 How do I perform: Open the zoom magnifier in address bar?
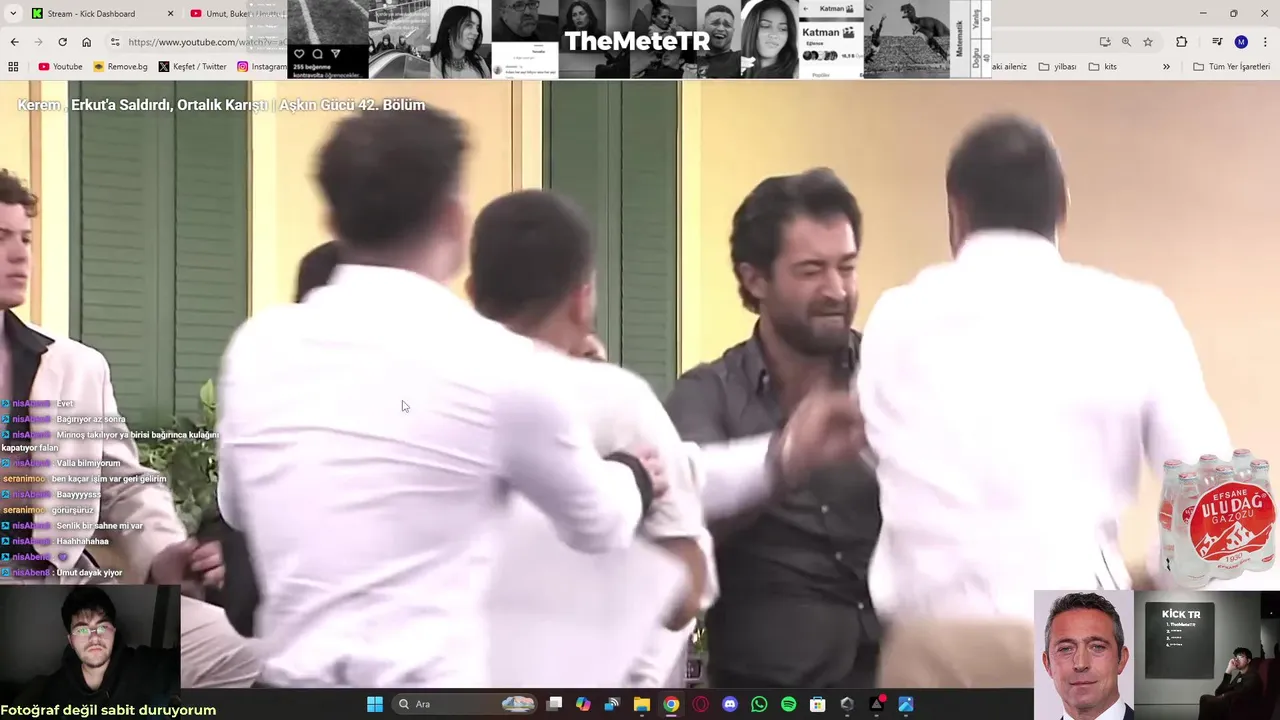click(1126, 42)
